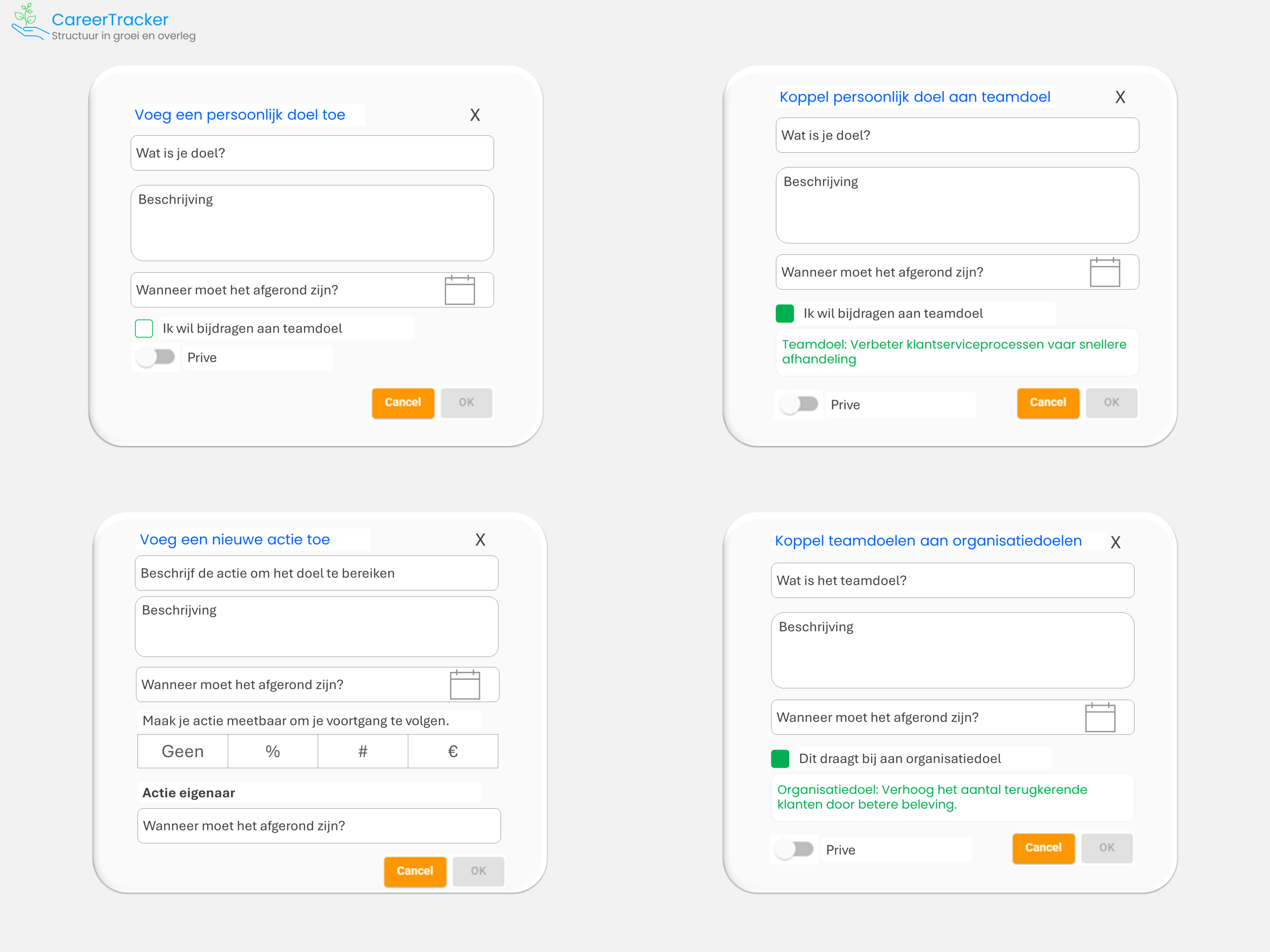Select '€' measurement option
Viewport: 1270px width, 952px height.
[x=453, y=751]
